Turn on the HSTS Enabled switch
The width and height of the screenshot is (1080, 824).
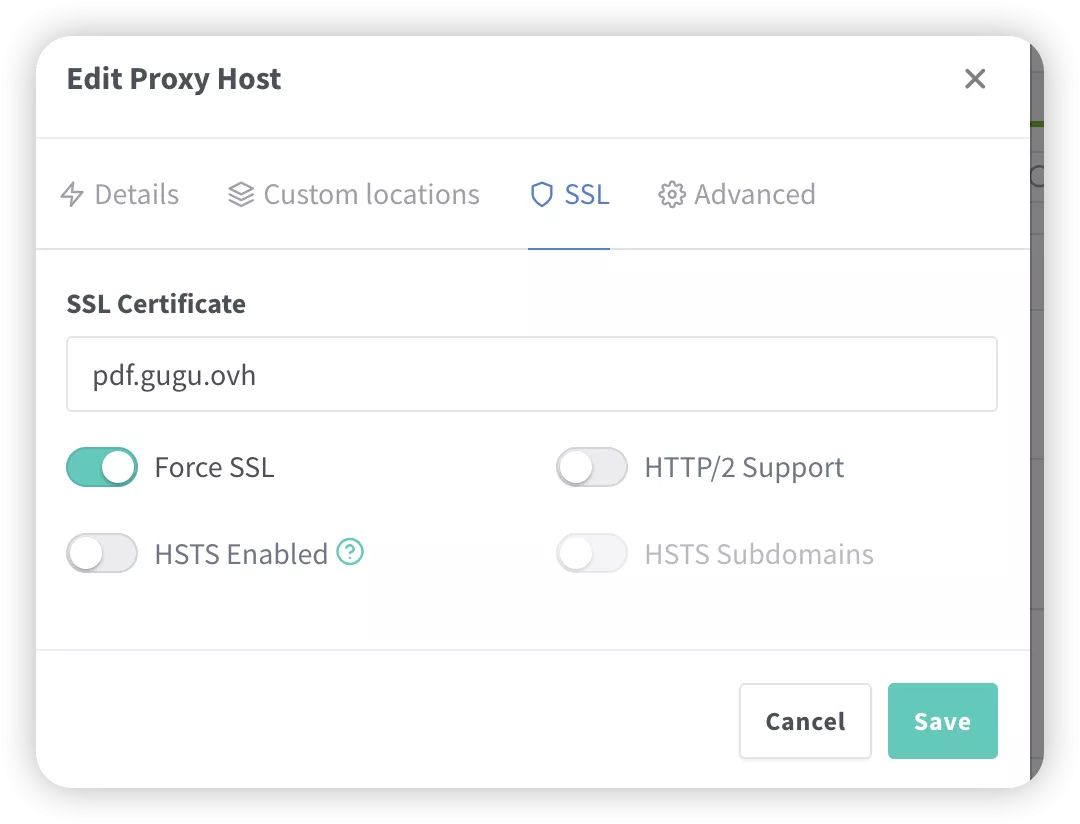click(x=102, y=553)
